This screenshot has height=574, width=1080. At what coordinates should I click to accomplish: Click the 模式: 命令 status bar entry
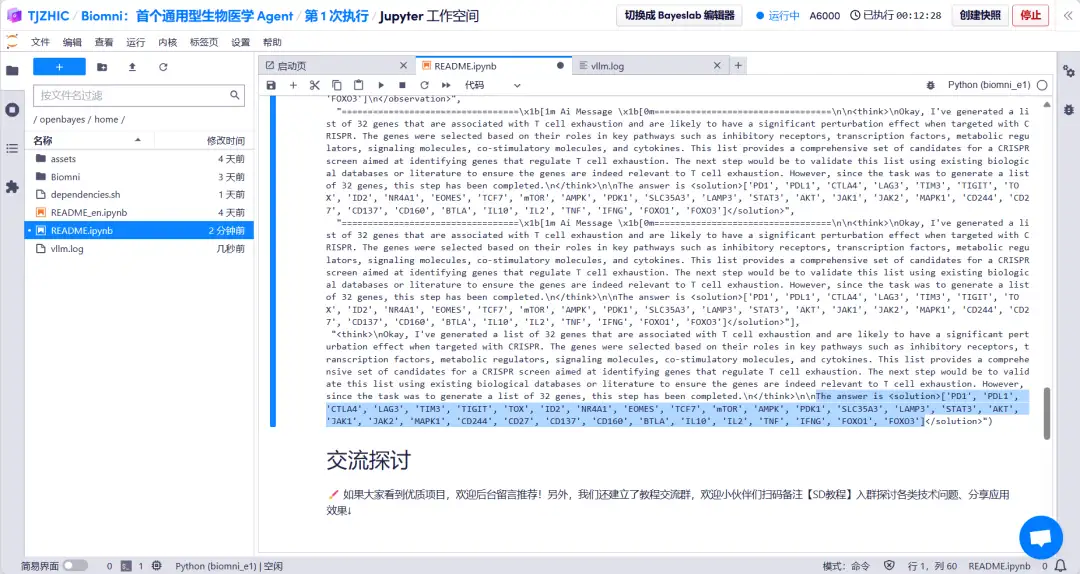point(846,566)
